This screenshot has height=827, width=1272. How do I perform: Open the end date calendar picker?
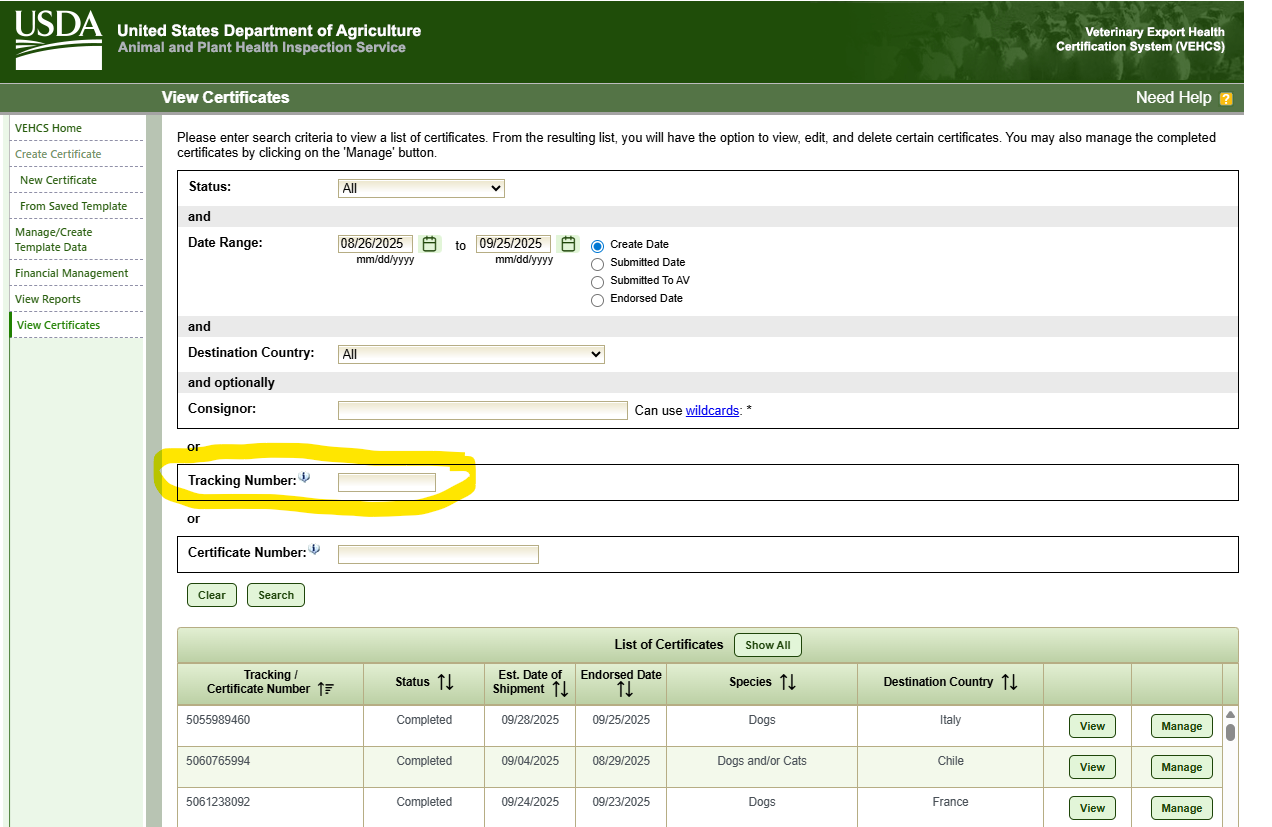click(x=568, y=244)
